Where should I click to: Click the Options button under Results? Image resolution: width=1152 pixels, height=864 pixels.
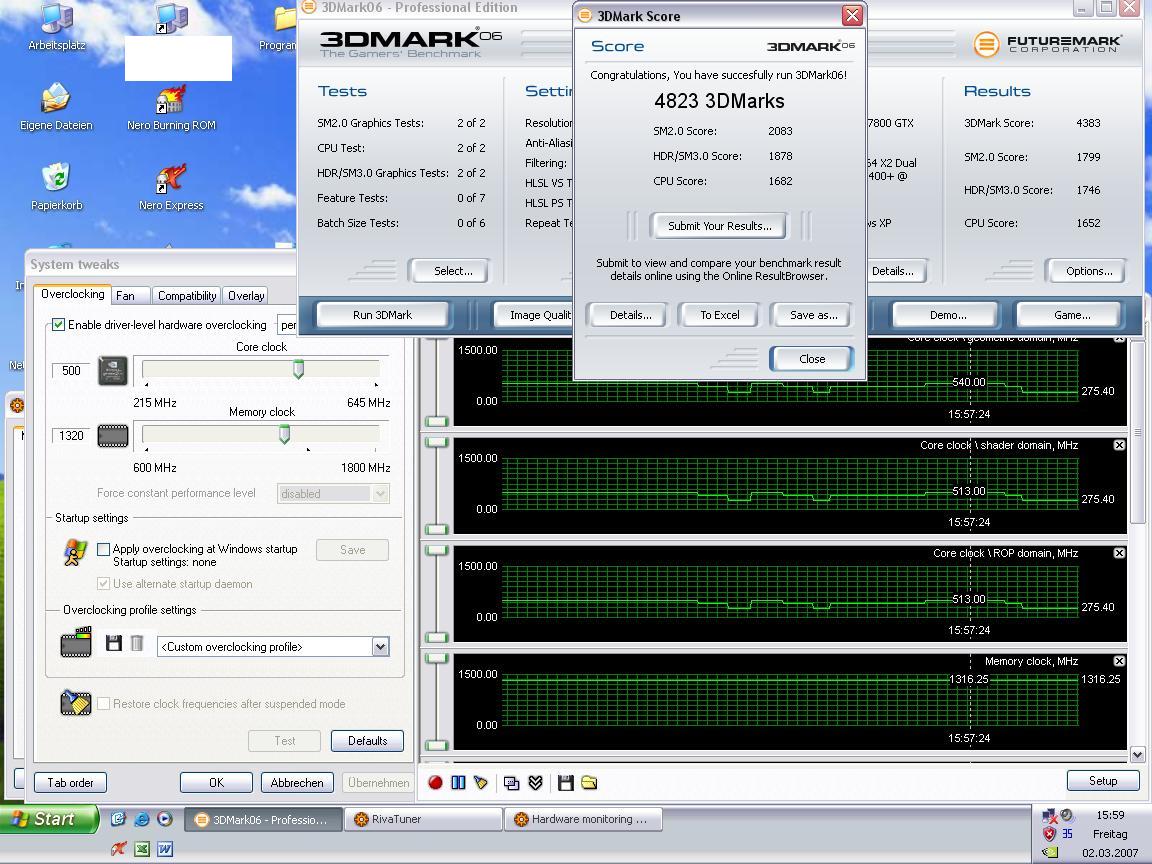(x=1089, y=270)
